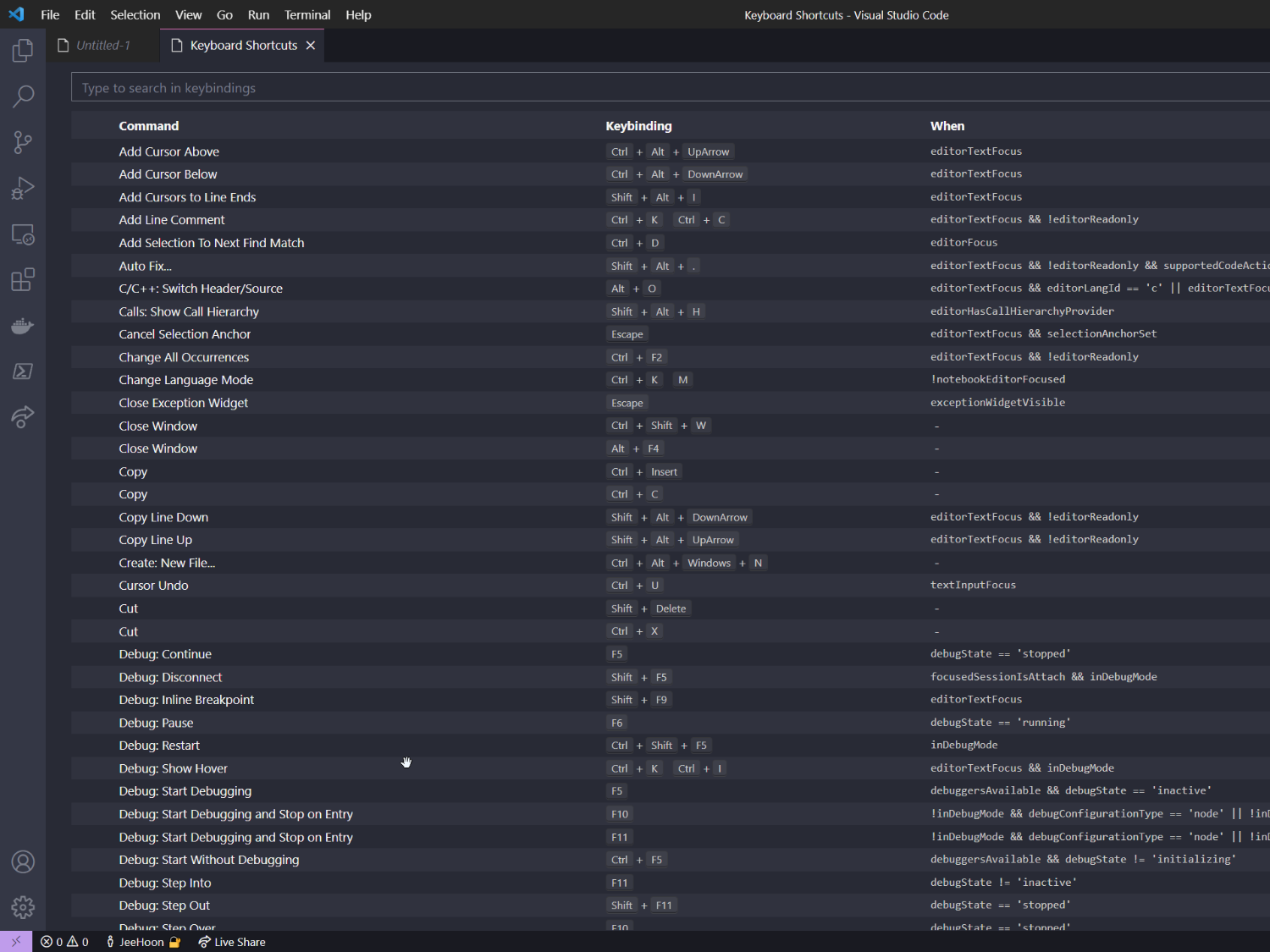Open the Live Share view in activity bar
The height and width of the screenshot is (952, 1270).
point(23,416)
